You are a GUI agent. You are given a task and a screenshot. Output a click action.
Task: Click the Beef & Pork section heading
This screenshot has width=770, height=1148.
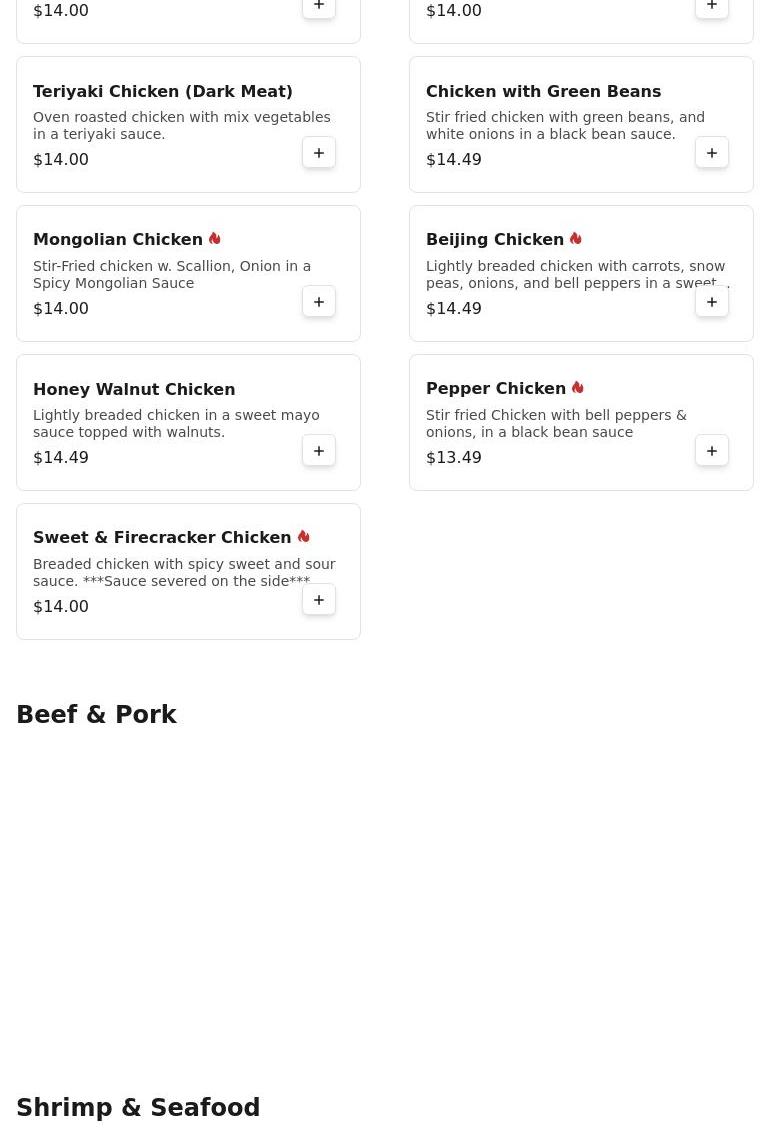(x=96, y=715)
